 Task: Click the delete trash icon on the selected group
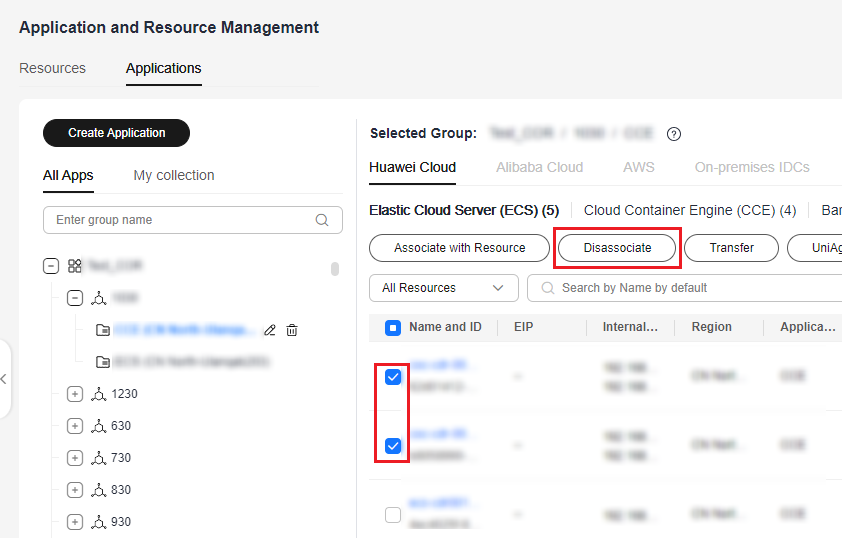[x=292, y=330]
